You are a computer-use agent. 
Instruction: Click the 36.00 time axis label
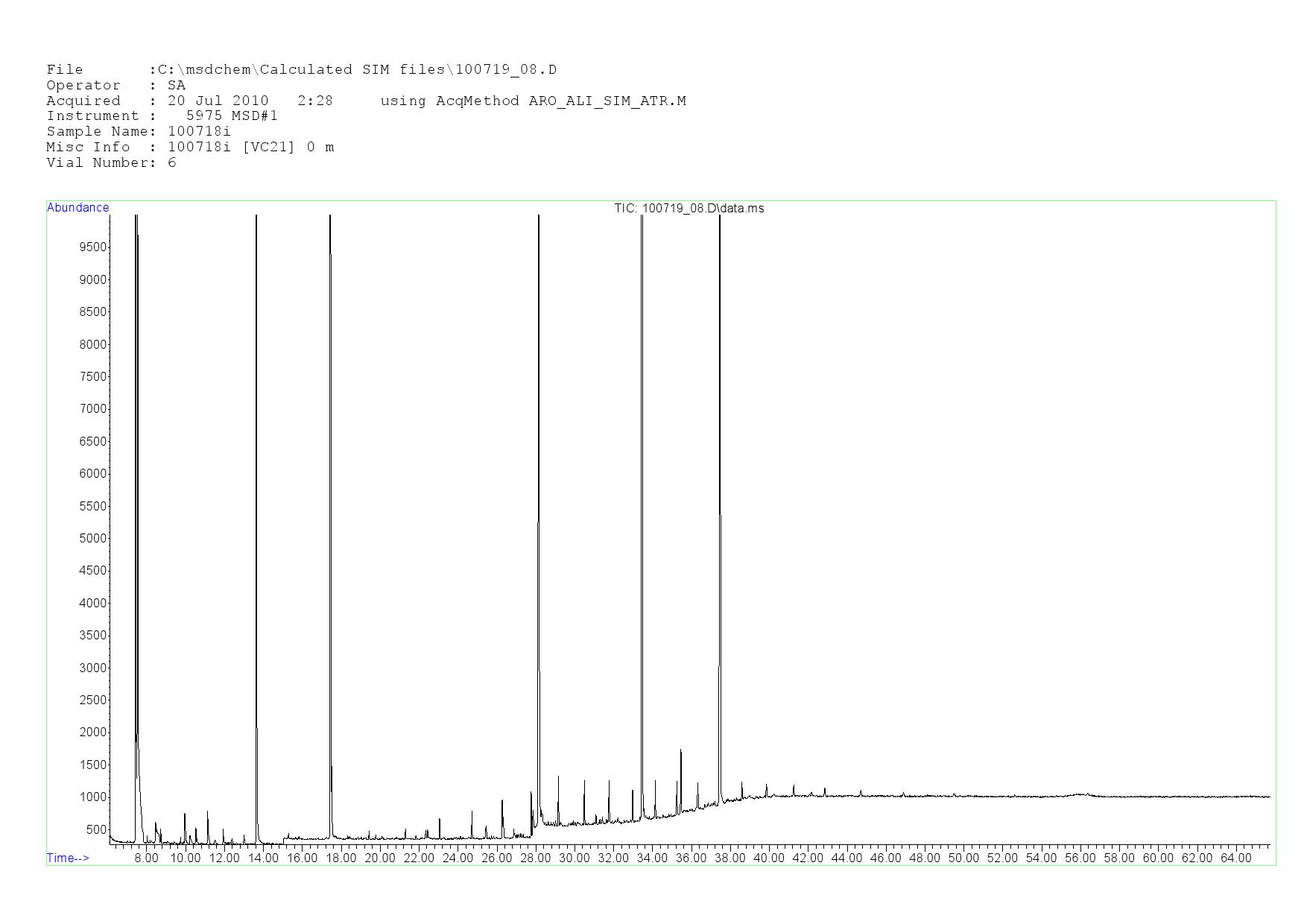[x=691, y=858]
